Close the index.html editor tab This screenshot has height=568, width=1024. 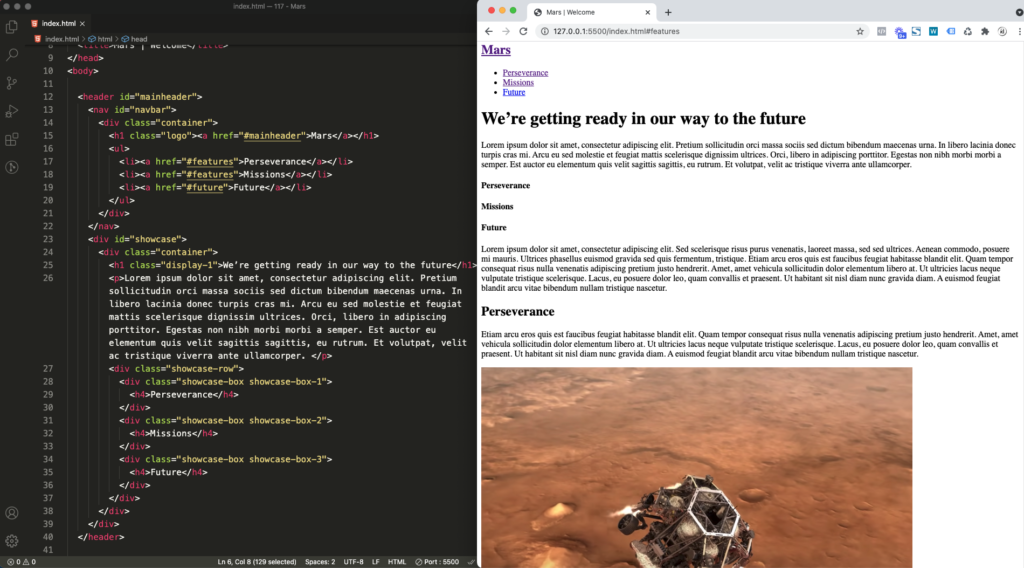pos(82,24)
